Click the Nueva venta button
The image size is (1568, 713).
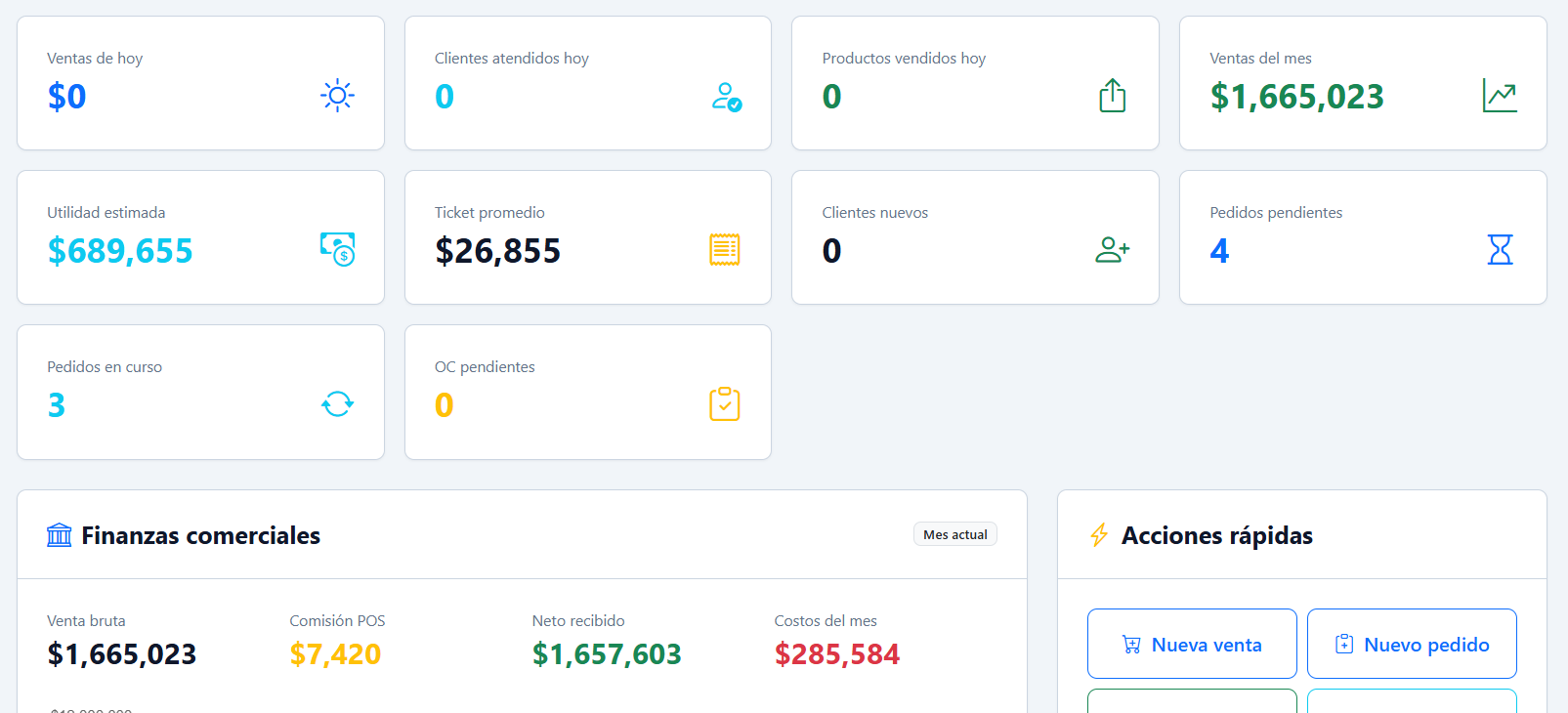1192,644
